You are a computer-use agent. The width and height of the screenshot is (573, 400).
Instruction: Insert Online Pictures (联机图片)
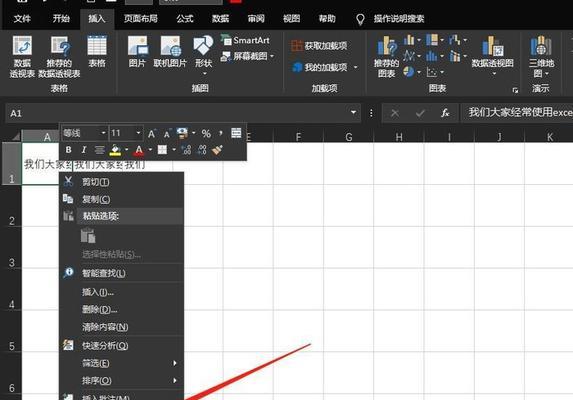(170, 52)
